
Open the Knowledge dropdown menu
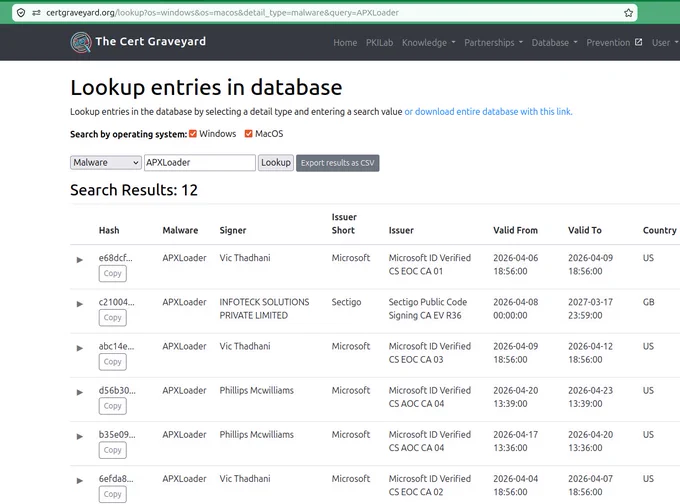[428, 43]
